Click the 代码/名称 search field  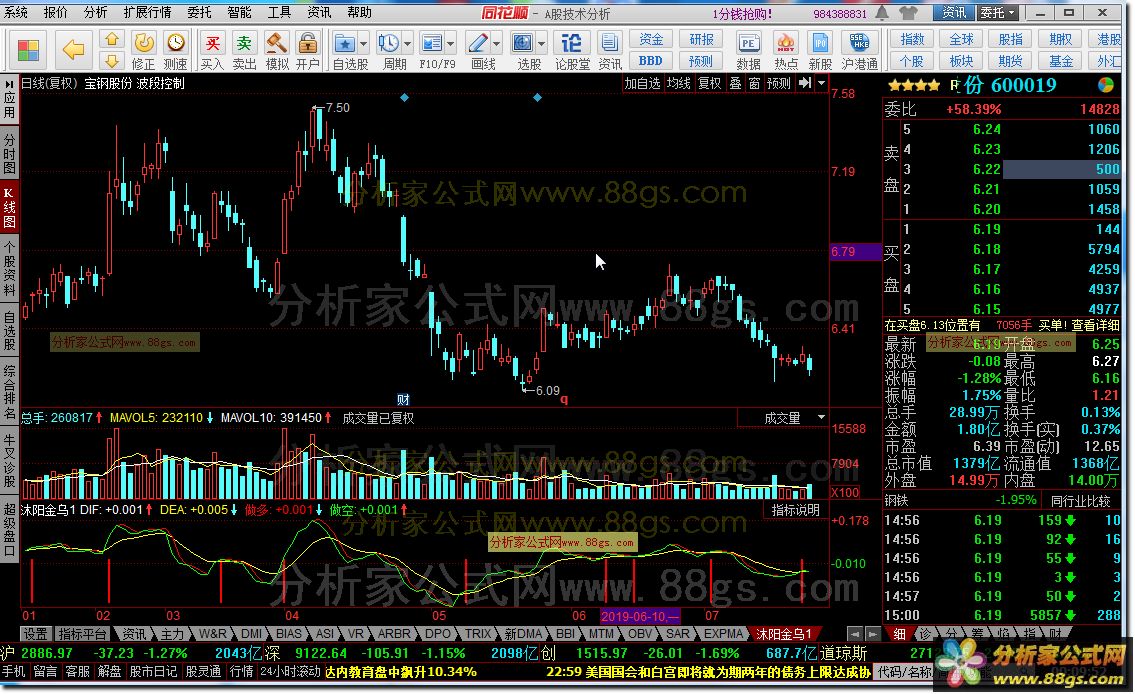(x=903, y=672)
